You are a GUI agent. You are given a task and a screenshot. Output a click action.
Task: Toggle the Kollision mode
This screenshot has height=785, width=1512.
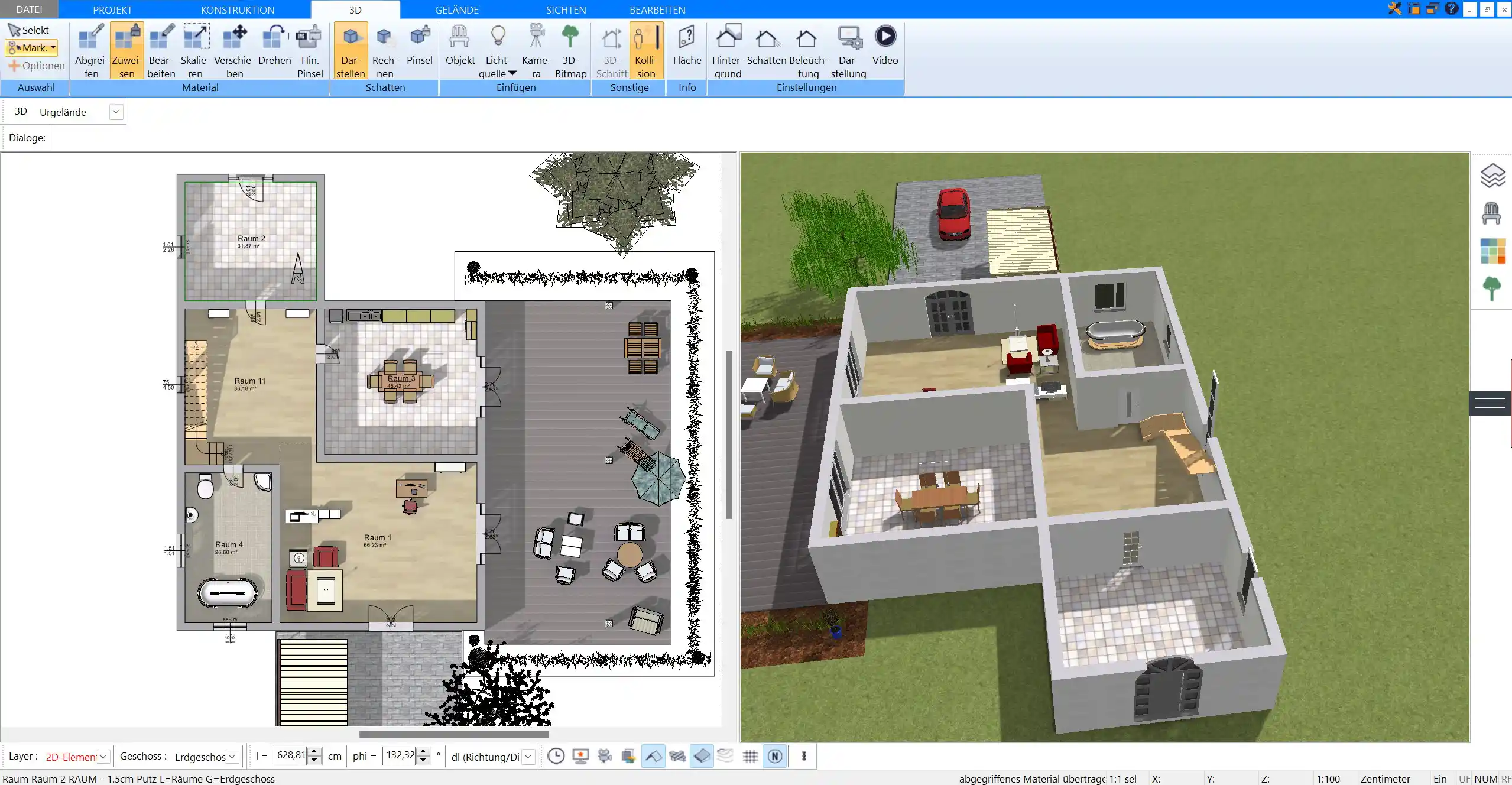point(646,51)
